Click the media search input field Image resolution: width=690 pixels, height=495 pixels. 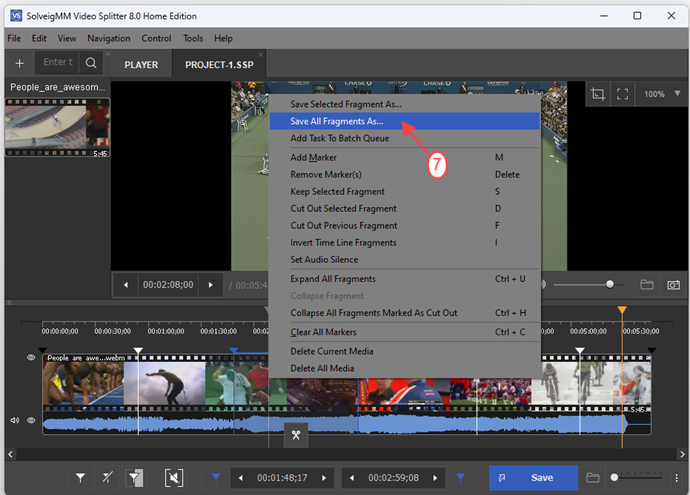click(57, 62)
